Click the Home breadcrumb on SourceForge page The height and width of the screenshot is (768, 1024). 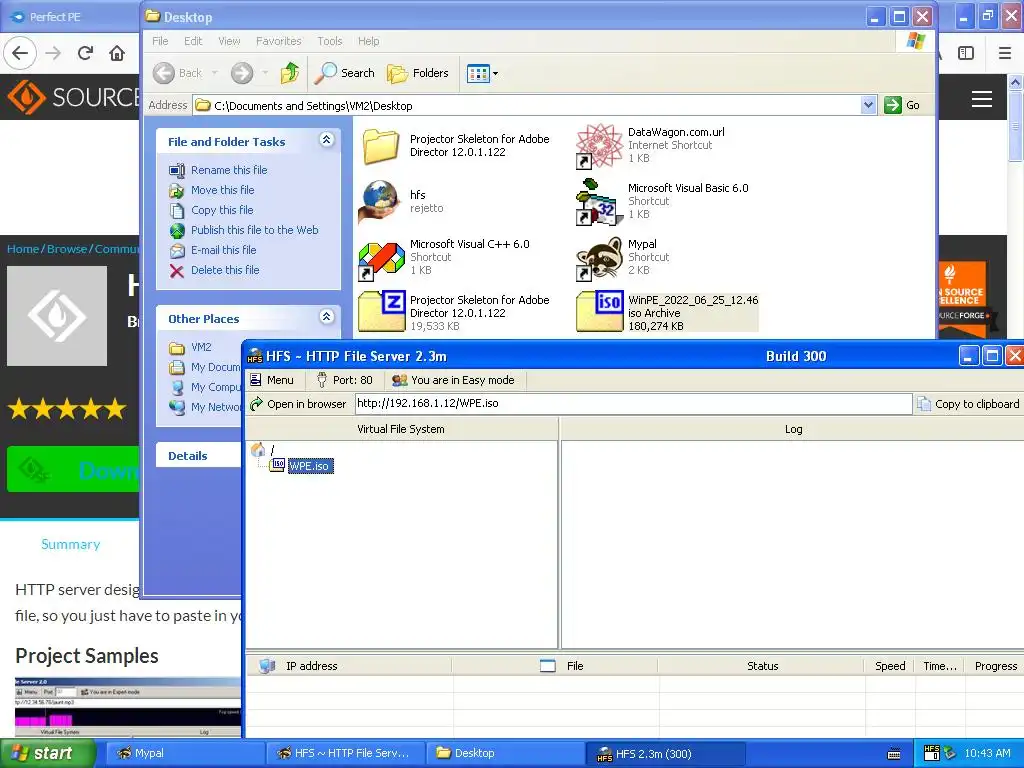[x=23, y=249]
